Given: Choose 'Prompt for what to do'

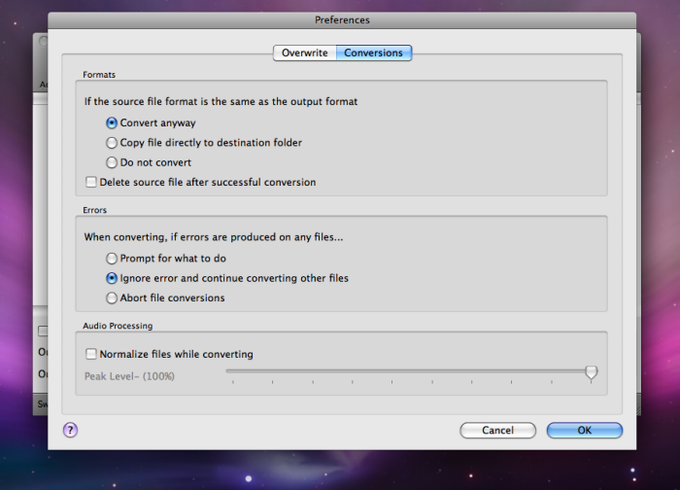Looking at the screenshot, I should 112,259.
